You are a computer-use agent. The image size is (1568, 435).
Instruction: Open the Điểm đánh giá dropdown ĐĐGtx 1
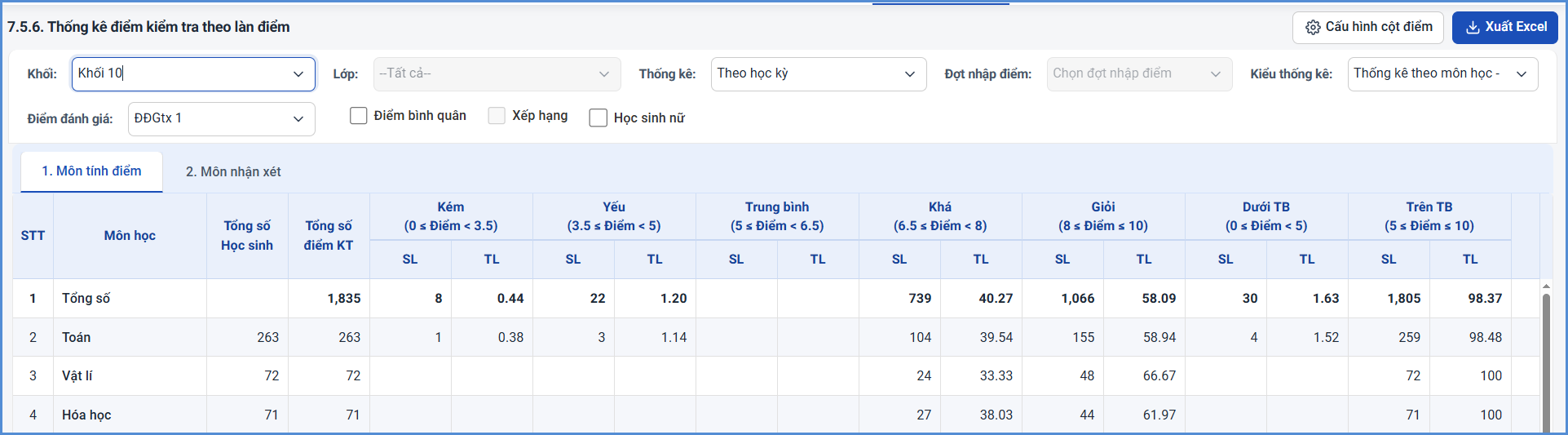pos(222,118)
